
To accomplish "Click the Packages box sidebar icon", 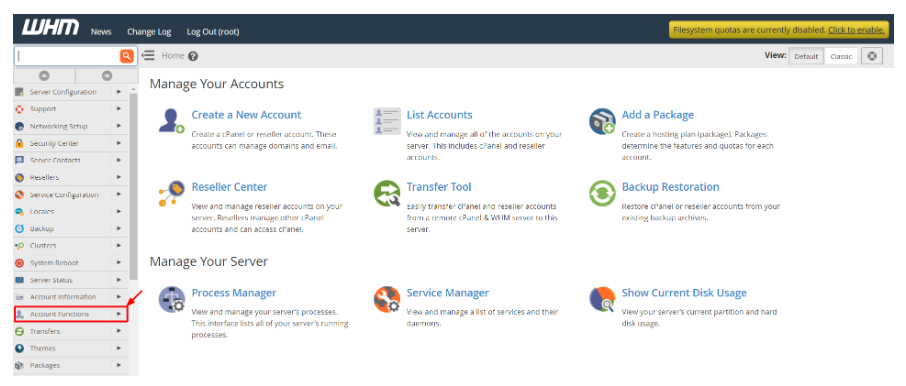I will (x=19, y=366).
